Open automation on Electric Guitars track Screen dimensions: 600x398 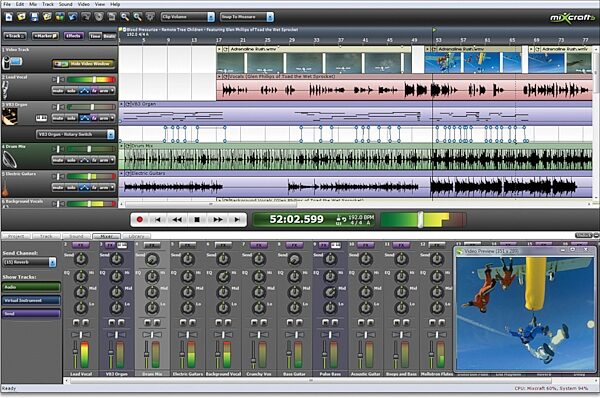click(84, 188)
